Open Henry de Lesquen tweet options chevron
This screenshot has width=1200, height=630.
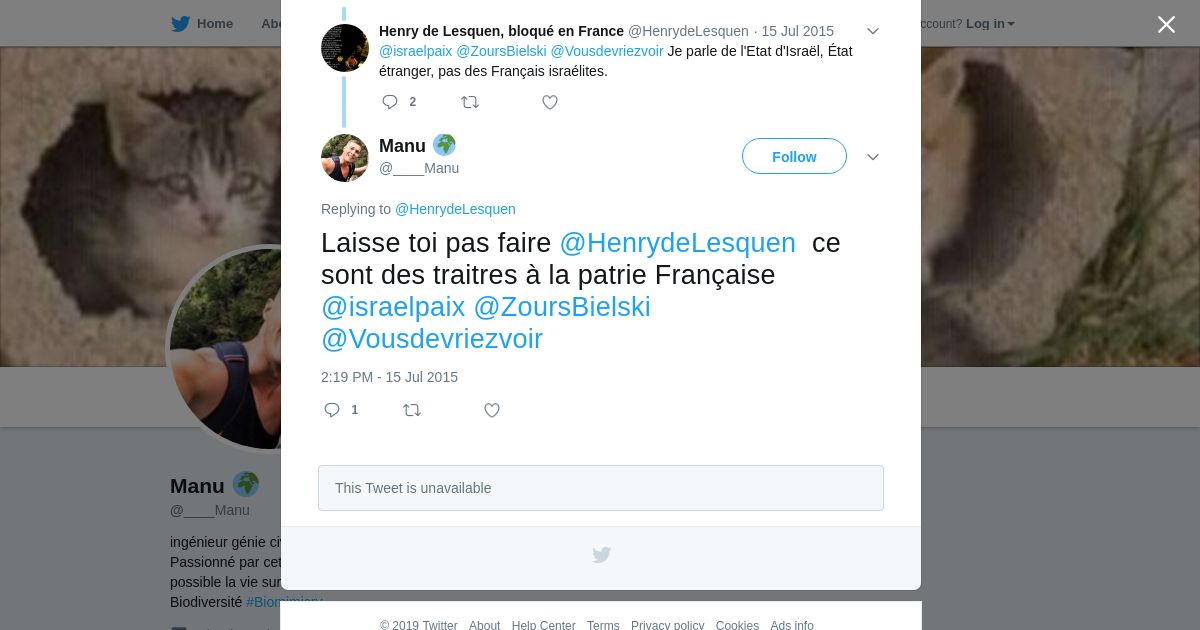[x=872, y=31]
